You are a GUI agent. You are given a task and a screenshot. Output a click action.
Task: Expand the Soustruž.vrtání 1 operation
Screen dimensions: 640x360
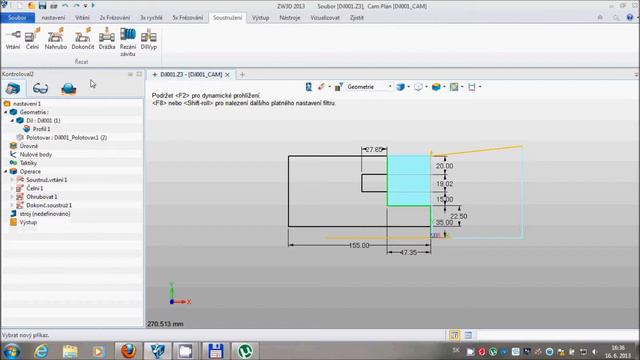click(12, 180)
